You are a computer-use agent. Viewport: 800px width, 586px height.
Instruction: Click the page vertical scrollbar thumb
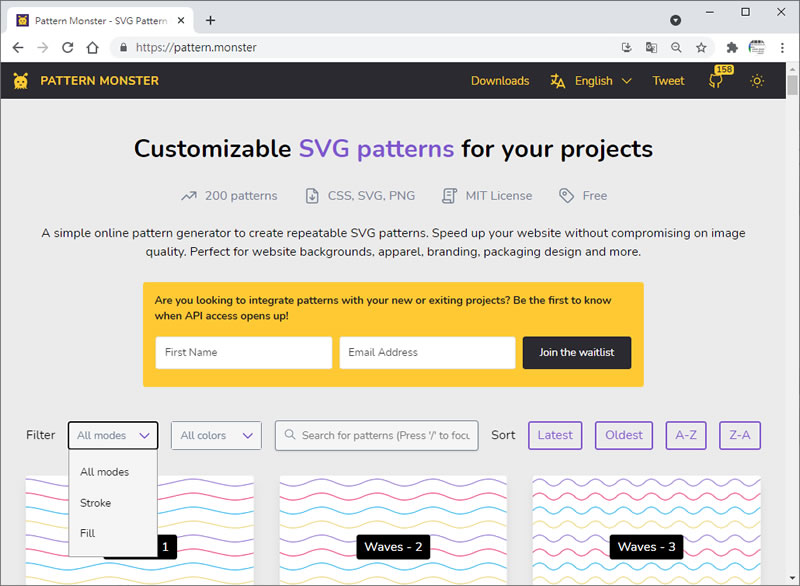tap(792, 85)
